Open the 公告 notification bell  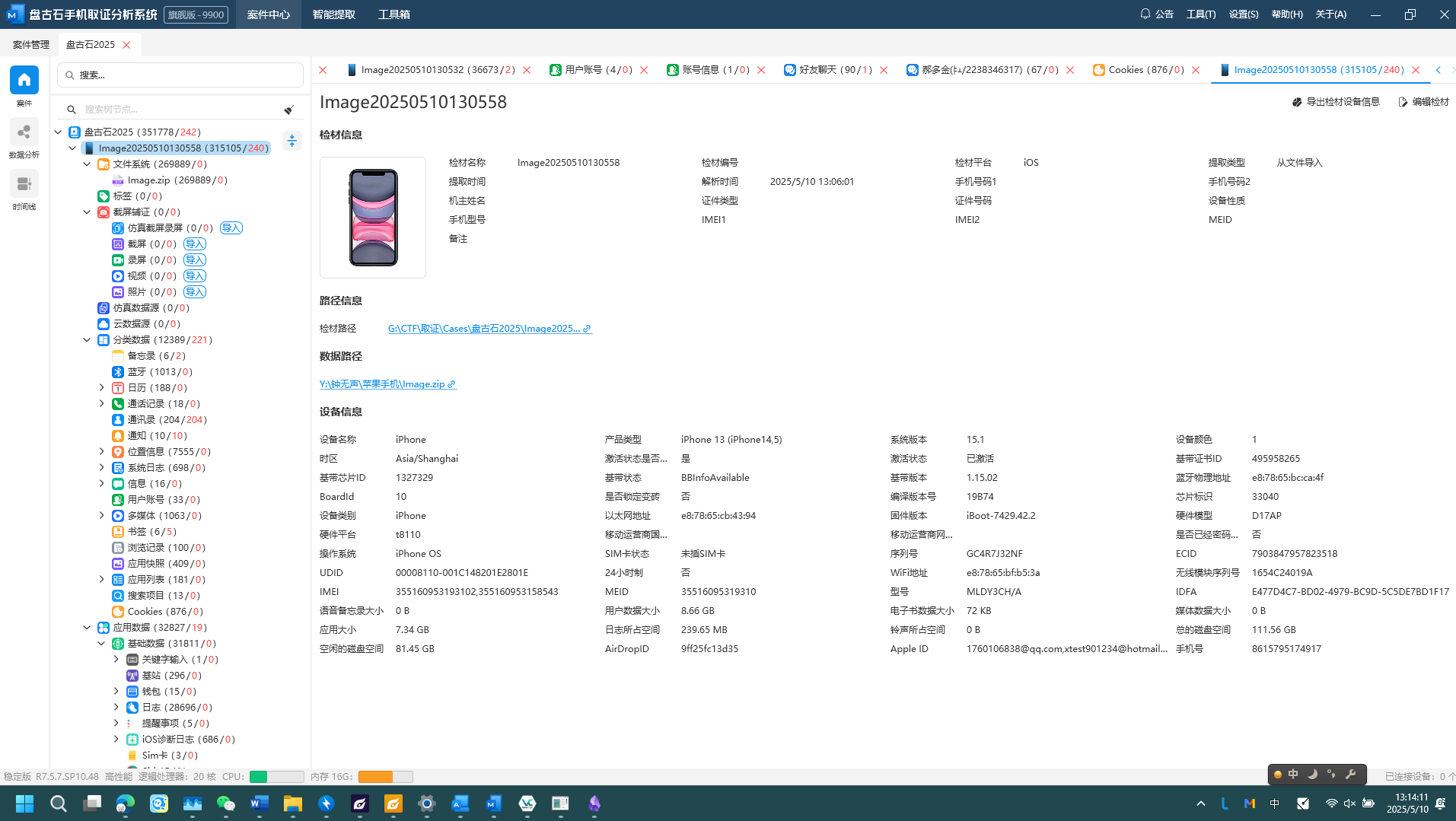1157,14
